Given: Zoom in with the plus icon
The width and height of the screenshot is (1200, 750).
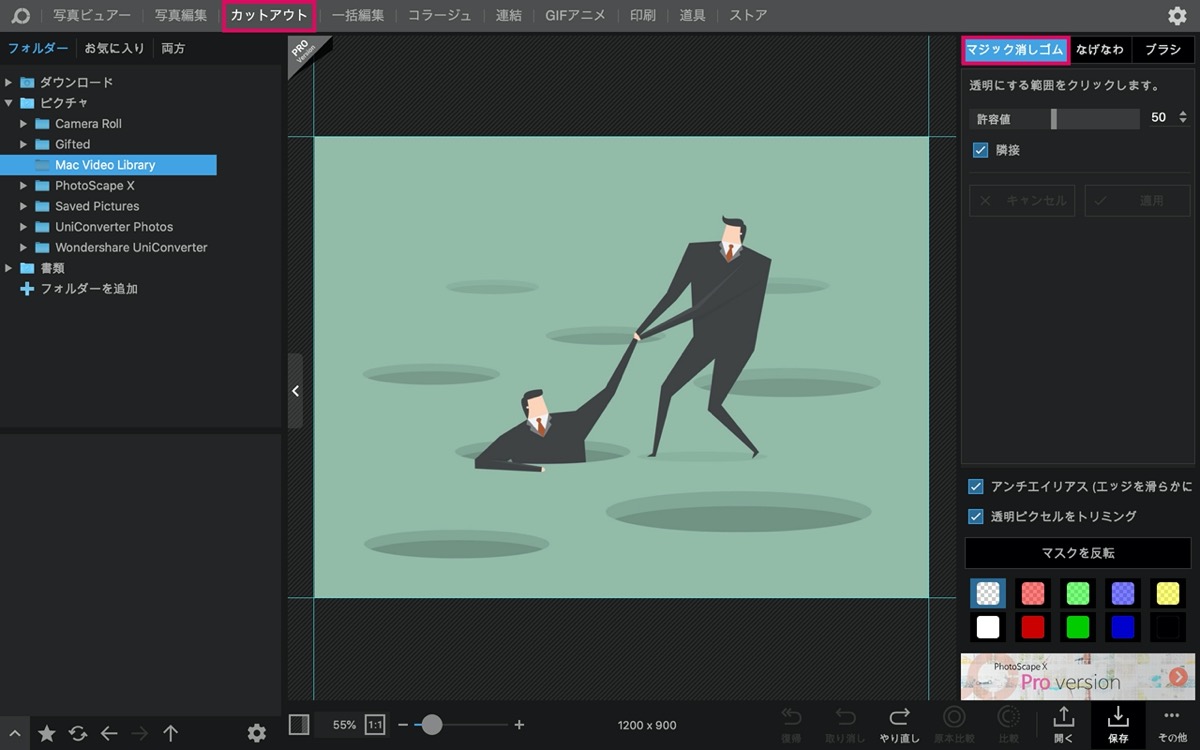Looking at the screenshot, I should pos(519,725).
